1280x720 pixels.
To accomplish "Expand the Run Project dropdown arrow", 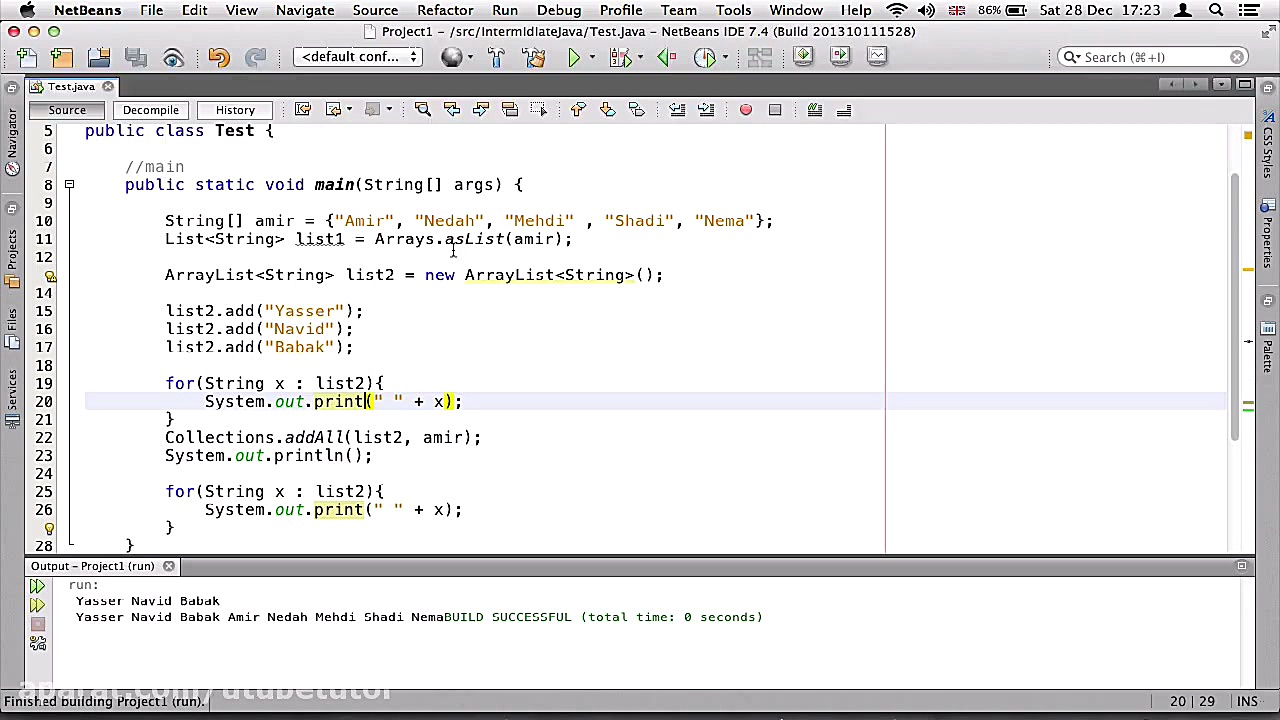I will coord(591,57).
